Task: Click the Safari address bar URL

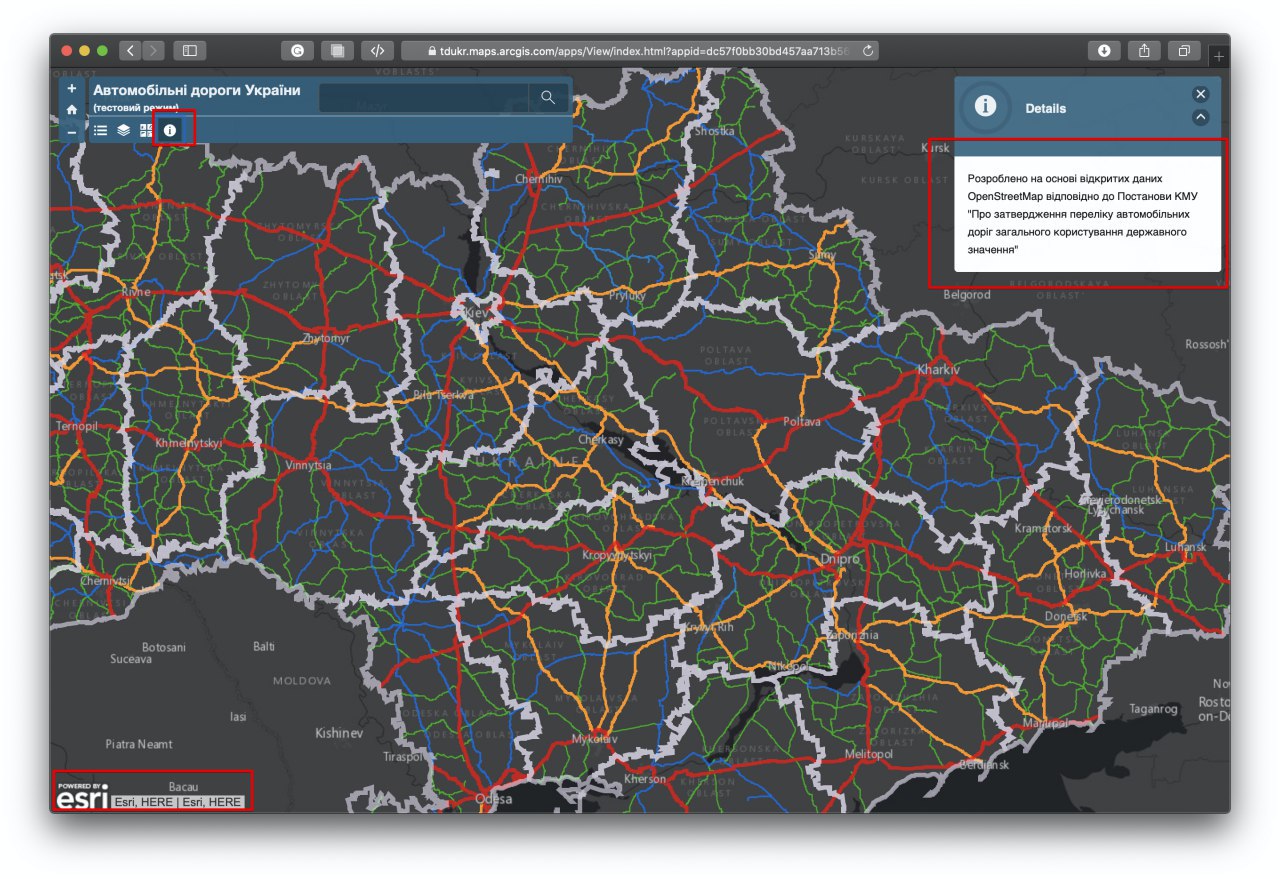Action: pyautogui.click(x=640, y=50)
